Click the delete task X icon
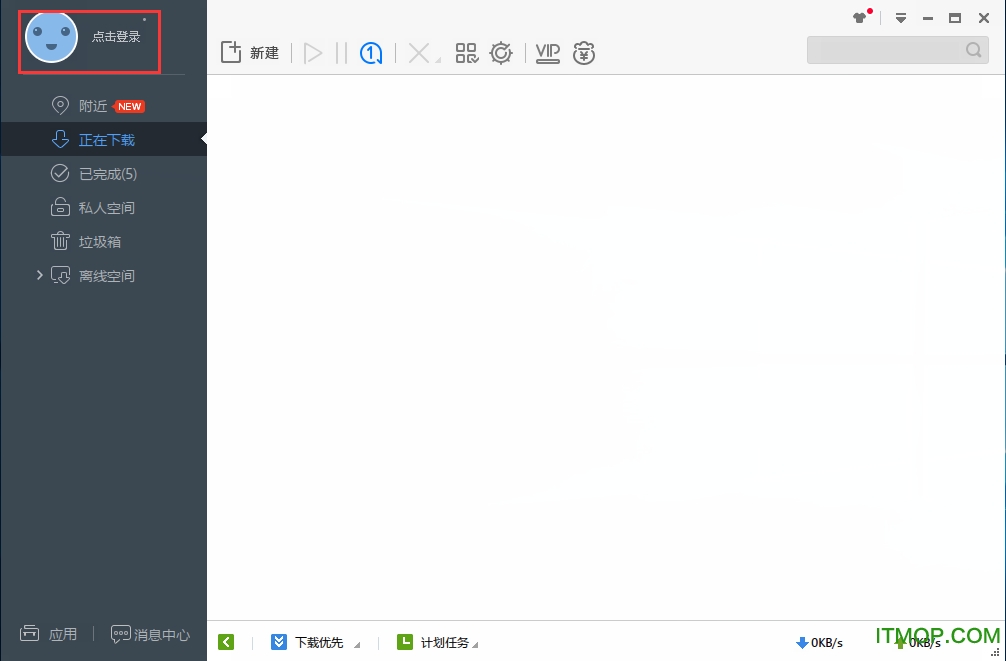This screenshot has width=1006, height=661. 420,53
